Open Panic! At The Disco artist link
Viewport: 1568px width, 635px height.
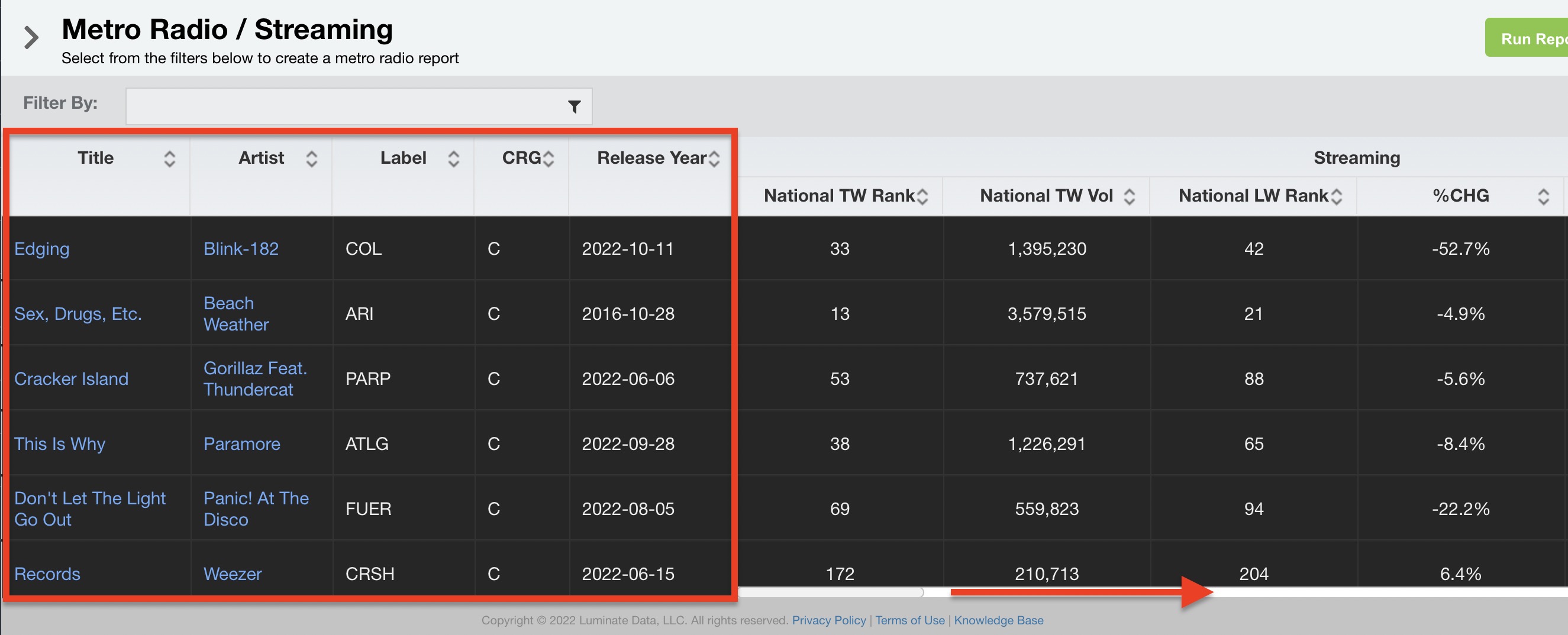(x=256, y=509)
